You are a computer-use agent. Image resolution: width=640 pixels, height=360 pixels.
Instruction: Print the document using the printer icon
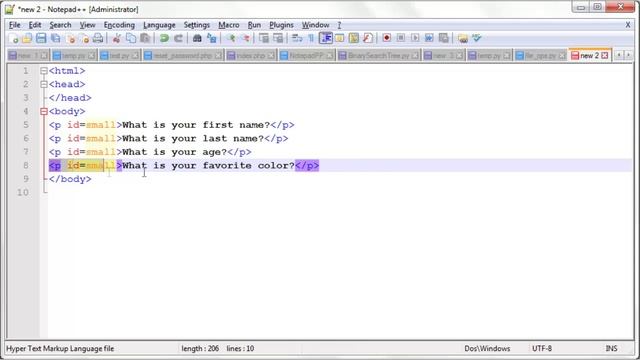(98, 38)
